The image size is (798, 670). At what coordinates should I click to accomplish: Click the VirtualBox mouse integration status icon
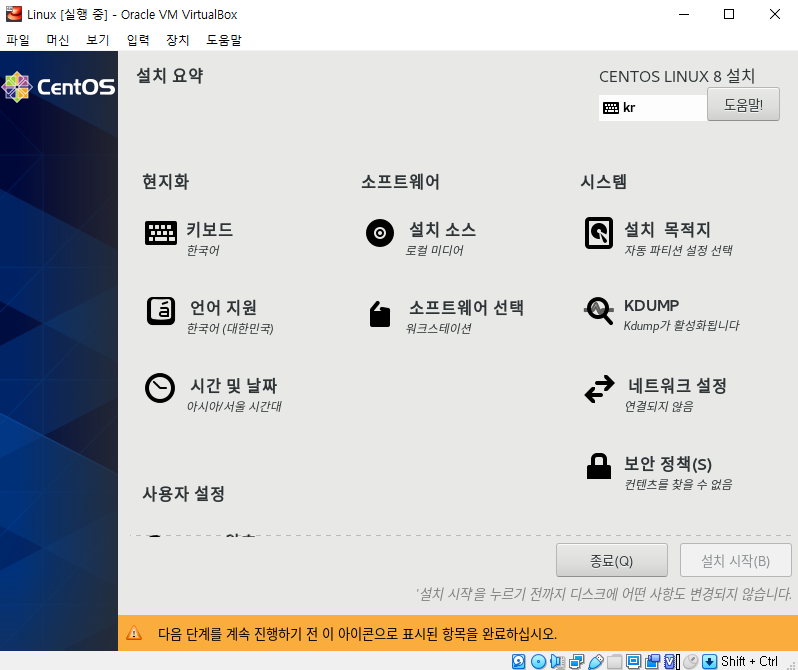click(691, 661)
